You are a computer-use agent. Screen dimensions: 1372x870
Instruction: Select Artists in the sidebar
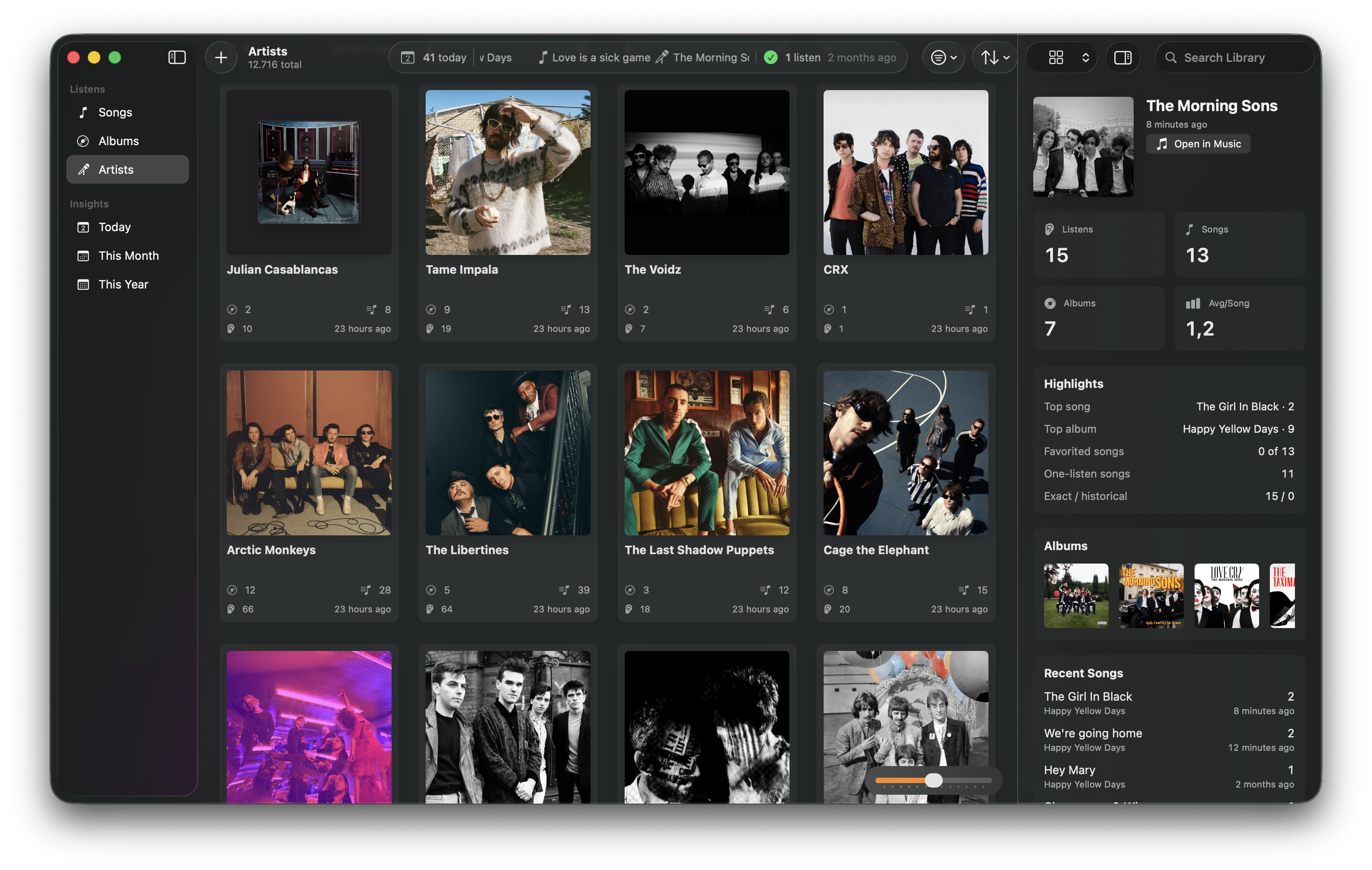tap(128, 169)
